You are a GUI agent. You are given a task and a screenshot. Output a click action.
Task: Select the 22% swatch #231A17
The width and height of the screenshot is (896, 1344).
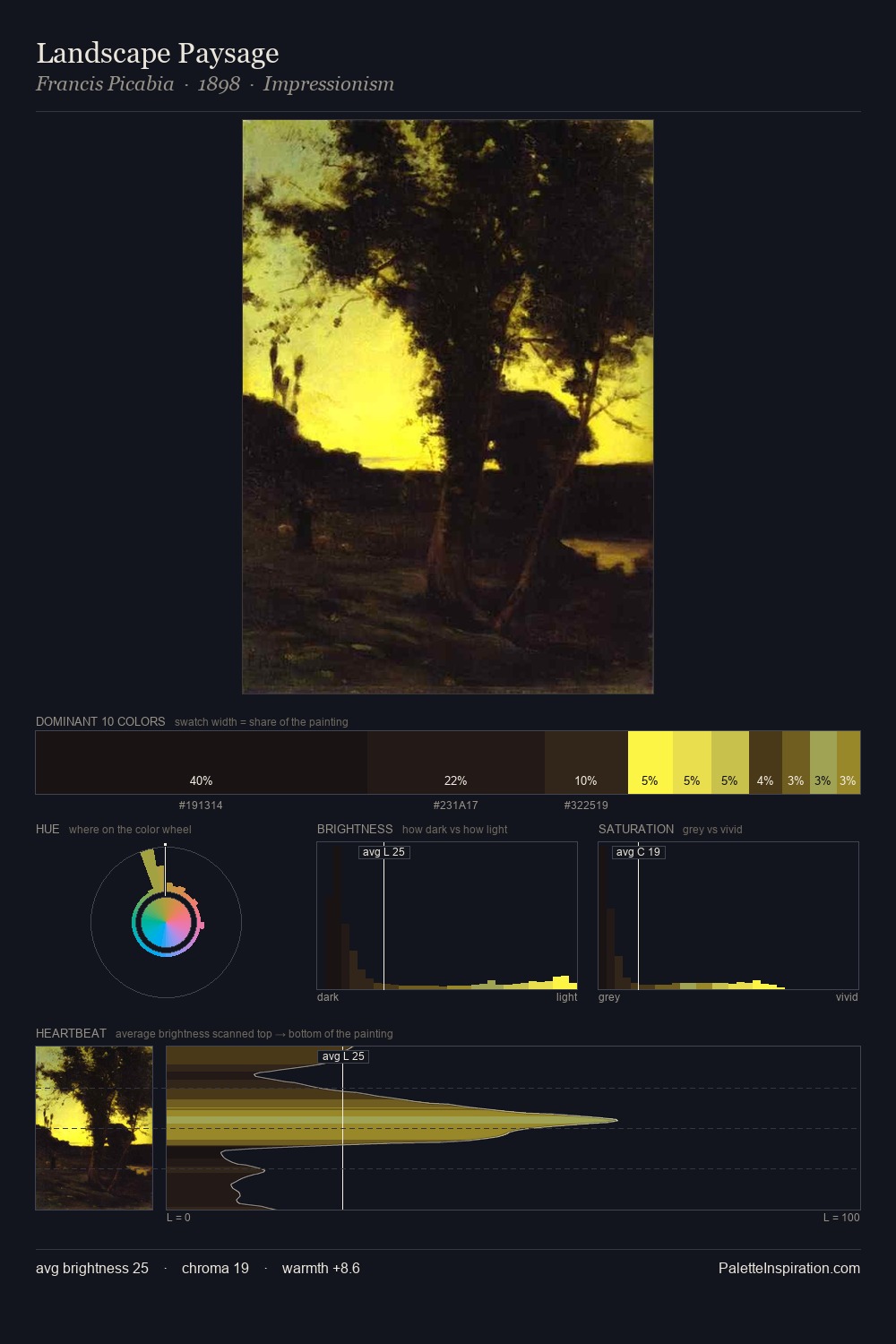(456, 762)
